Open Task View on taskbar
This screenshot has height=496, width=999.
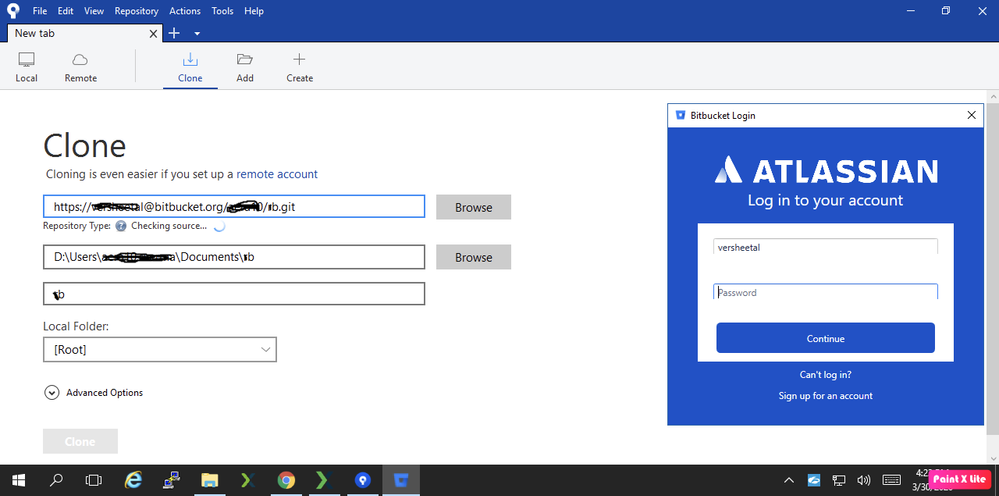point(94,480)
